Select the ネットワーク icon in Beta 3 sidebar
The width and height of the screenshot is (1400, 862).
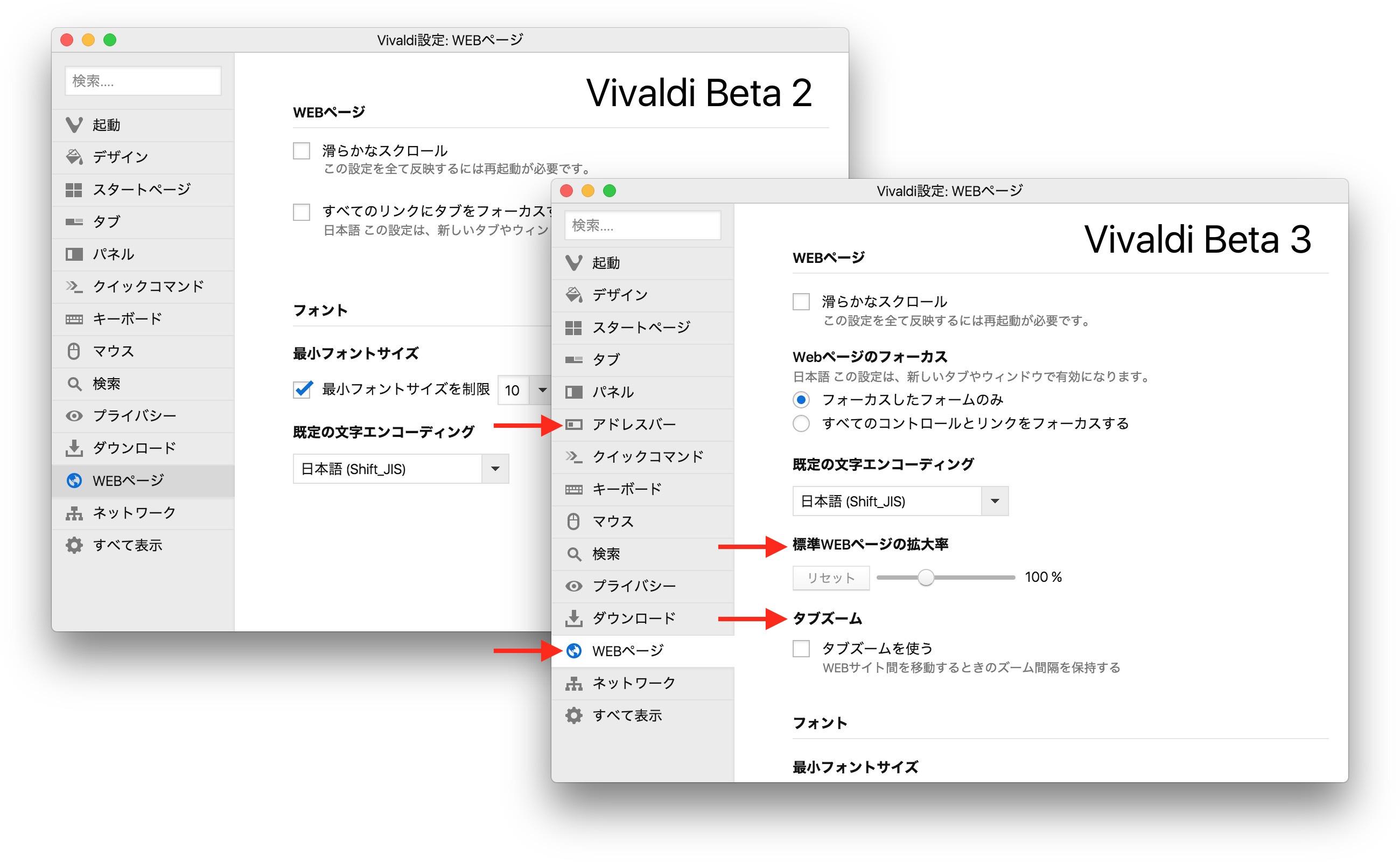click(574, 684)
